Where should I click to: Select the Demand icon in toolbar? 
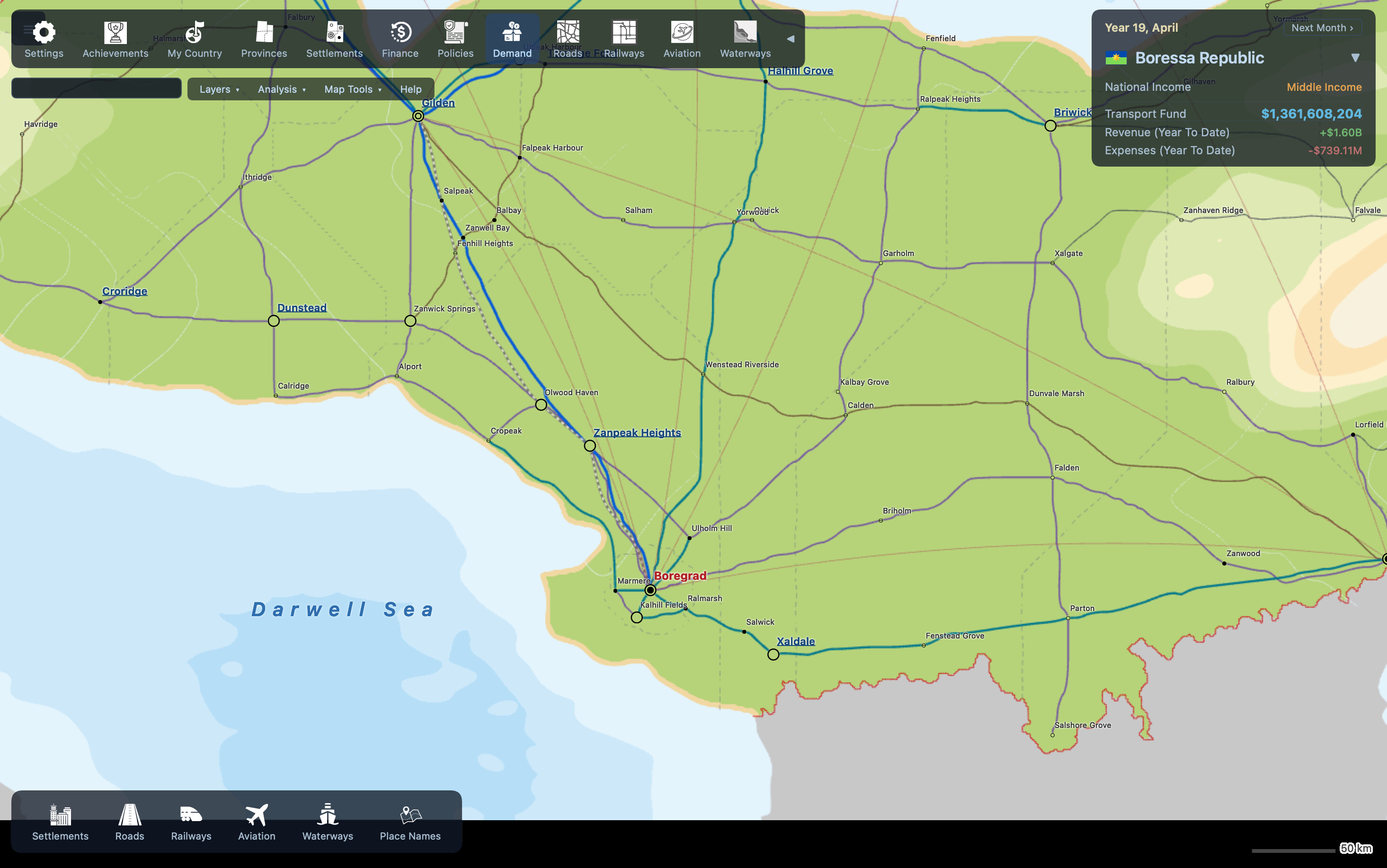512,39
